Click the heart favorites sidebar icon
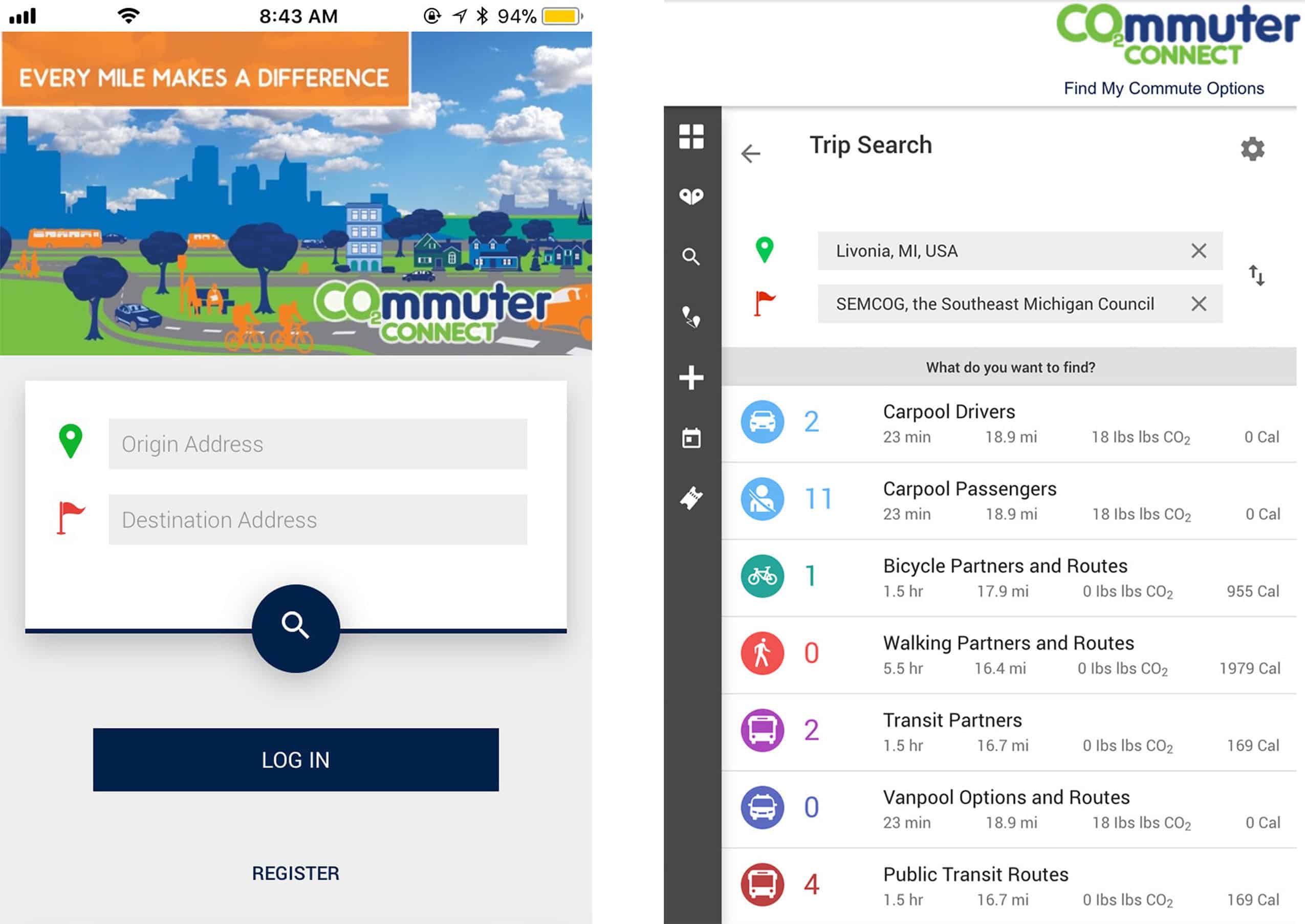This screenshot has width=1305, height=924. (x=691, y=196)
